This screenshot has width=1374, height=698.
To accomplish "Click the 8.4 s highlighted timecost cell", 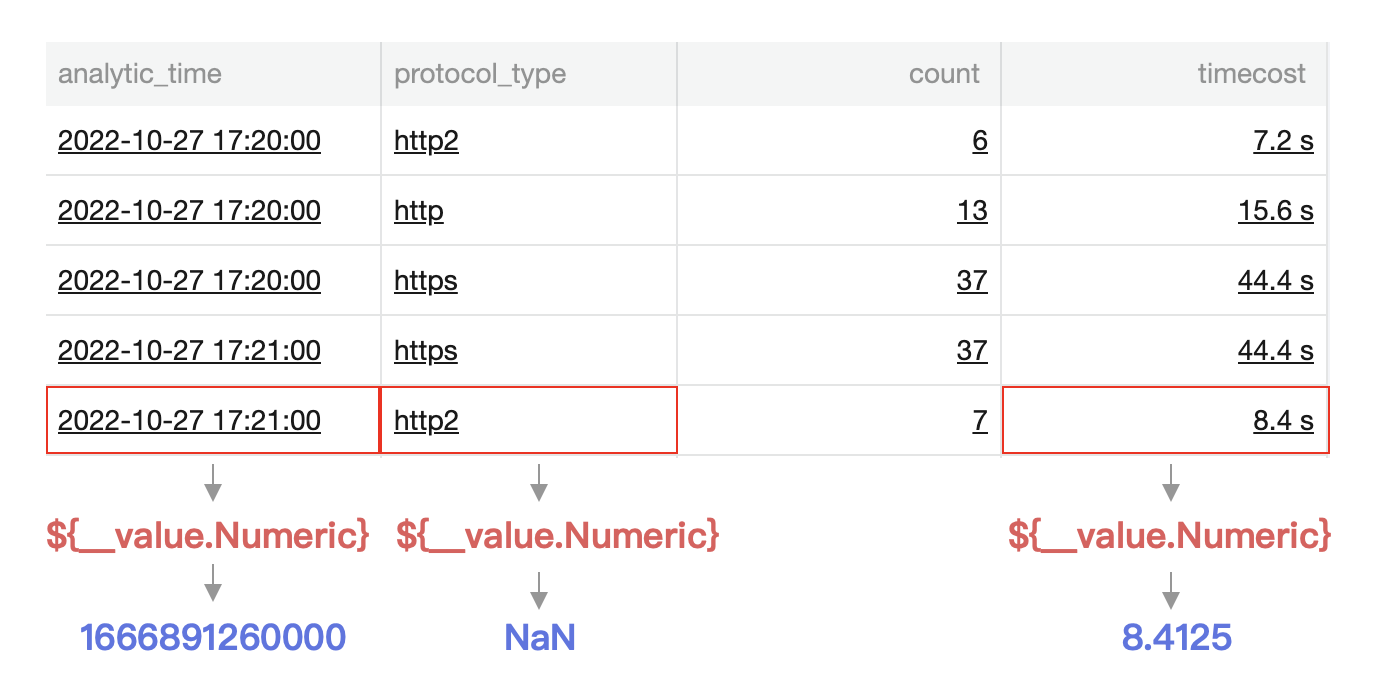I will 1283,421.
